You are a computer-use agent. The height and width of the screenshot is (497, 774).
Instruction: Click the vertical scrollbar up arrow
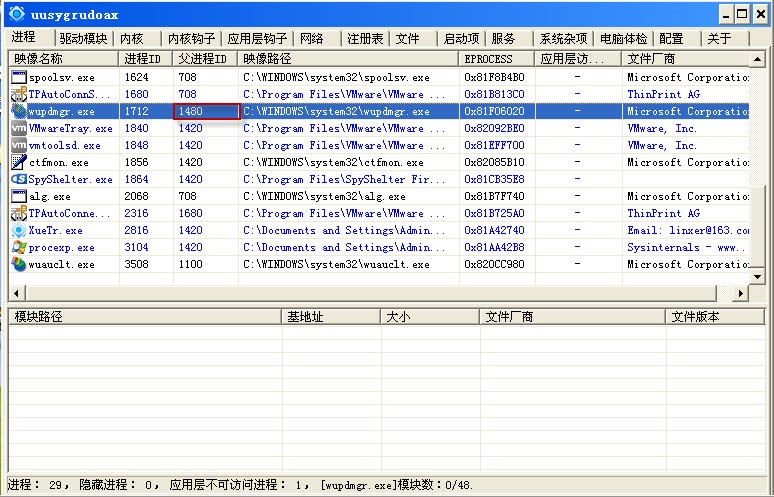(757, 59)
